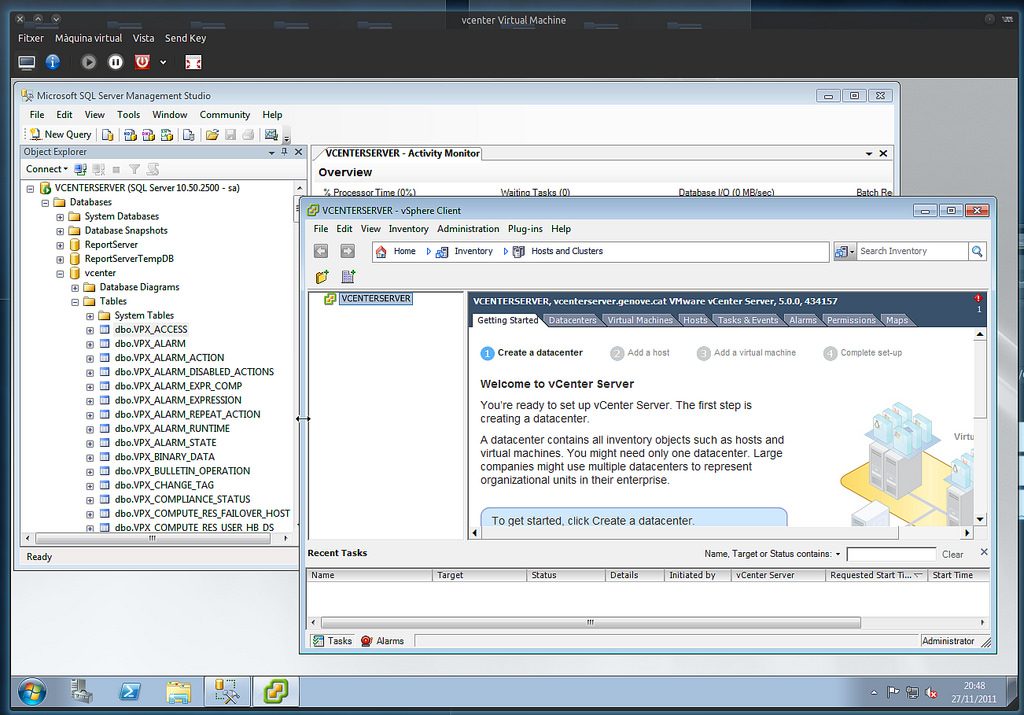This screenshot has width=1024, height=715.
Task: Switch to the Datacenters tab
Action: (572, 320)
